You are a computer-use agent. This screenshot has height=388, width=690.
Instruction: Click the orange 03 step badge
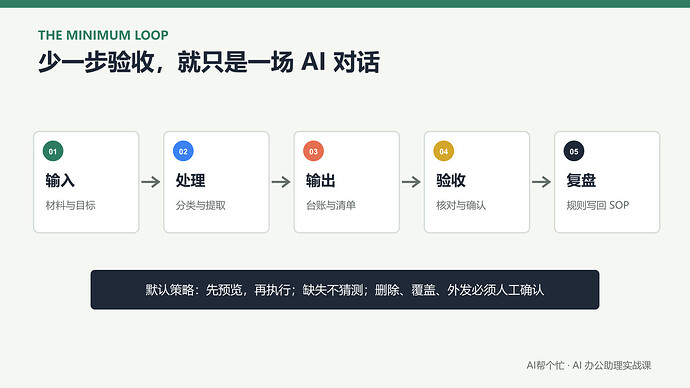[x=313, y=151]
